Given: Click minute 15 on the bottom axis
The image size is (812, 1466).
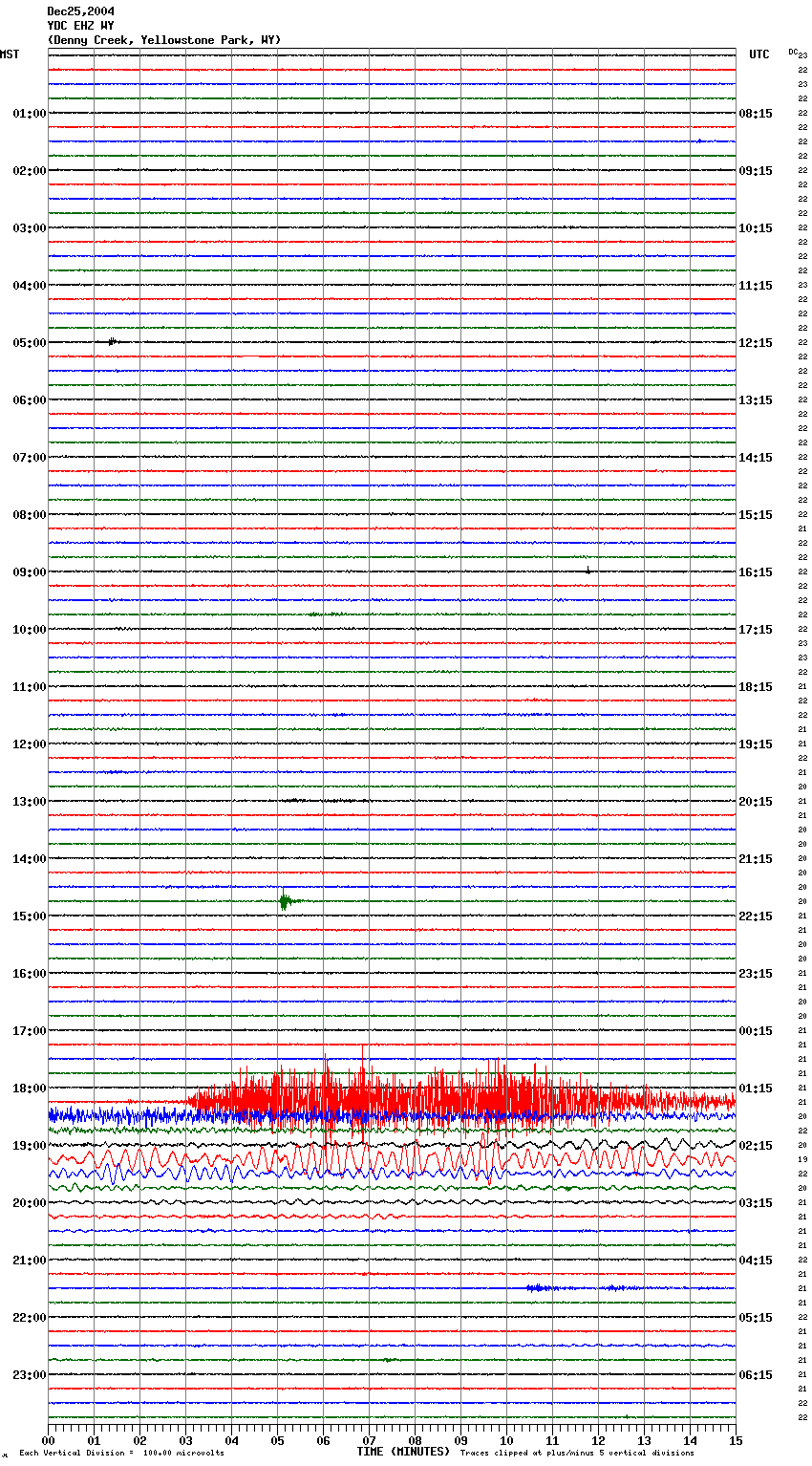Looking at the screenshot, I should 736,1440.
